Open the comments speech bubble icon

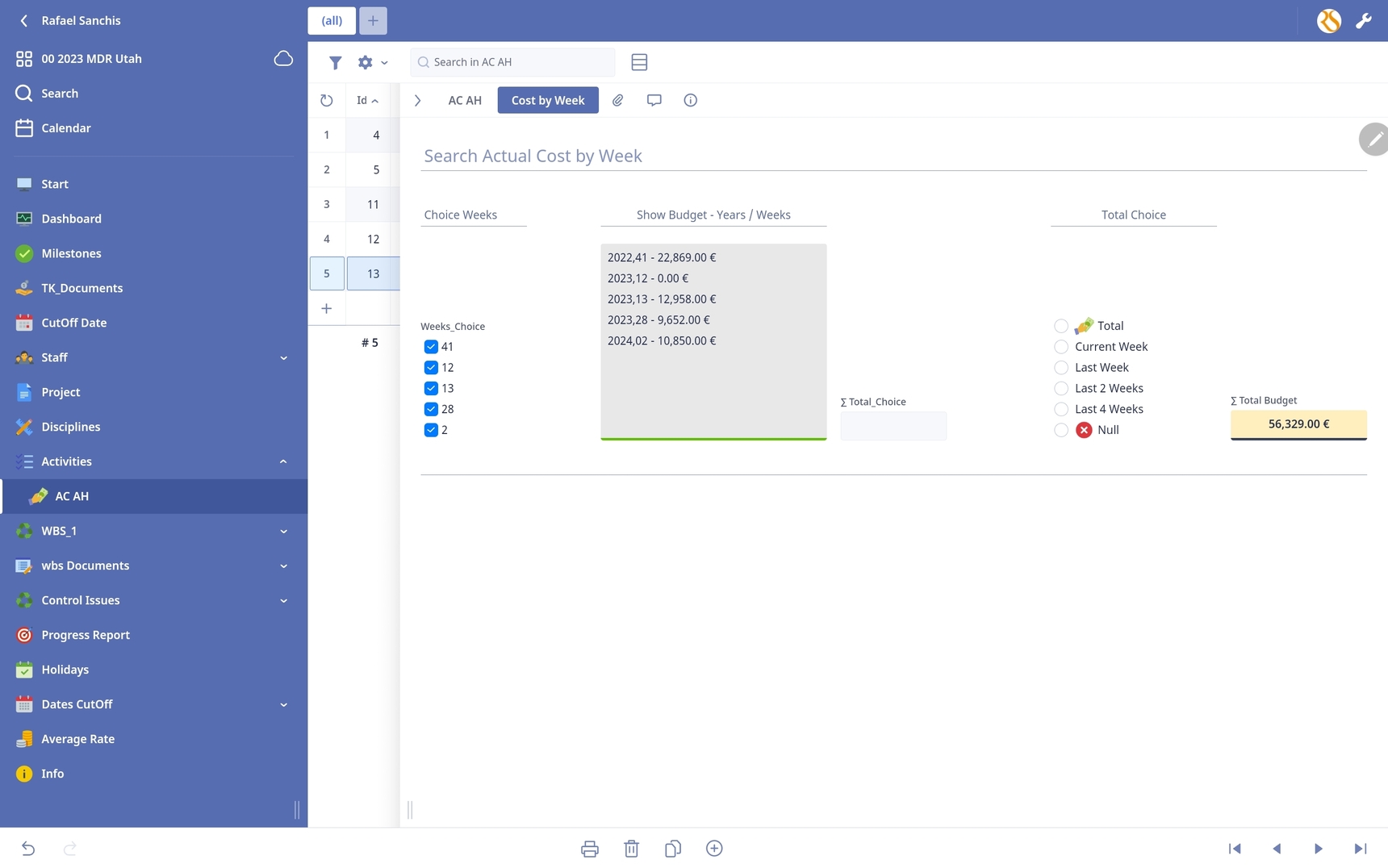point(654,100)
